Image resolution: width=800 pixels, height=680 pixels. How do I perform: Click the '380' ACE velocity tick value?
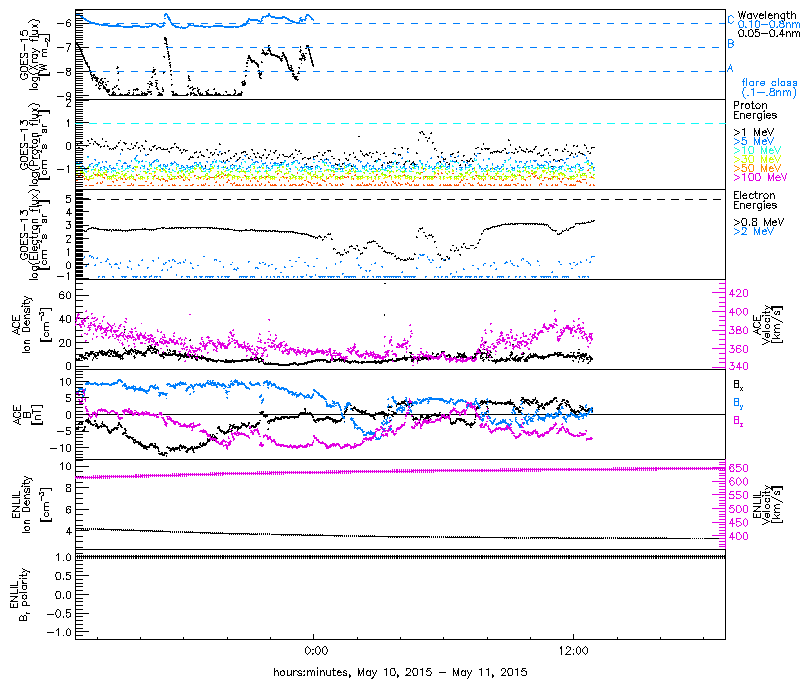tap(739, 330)
